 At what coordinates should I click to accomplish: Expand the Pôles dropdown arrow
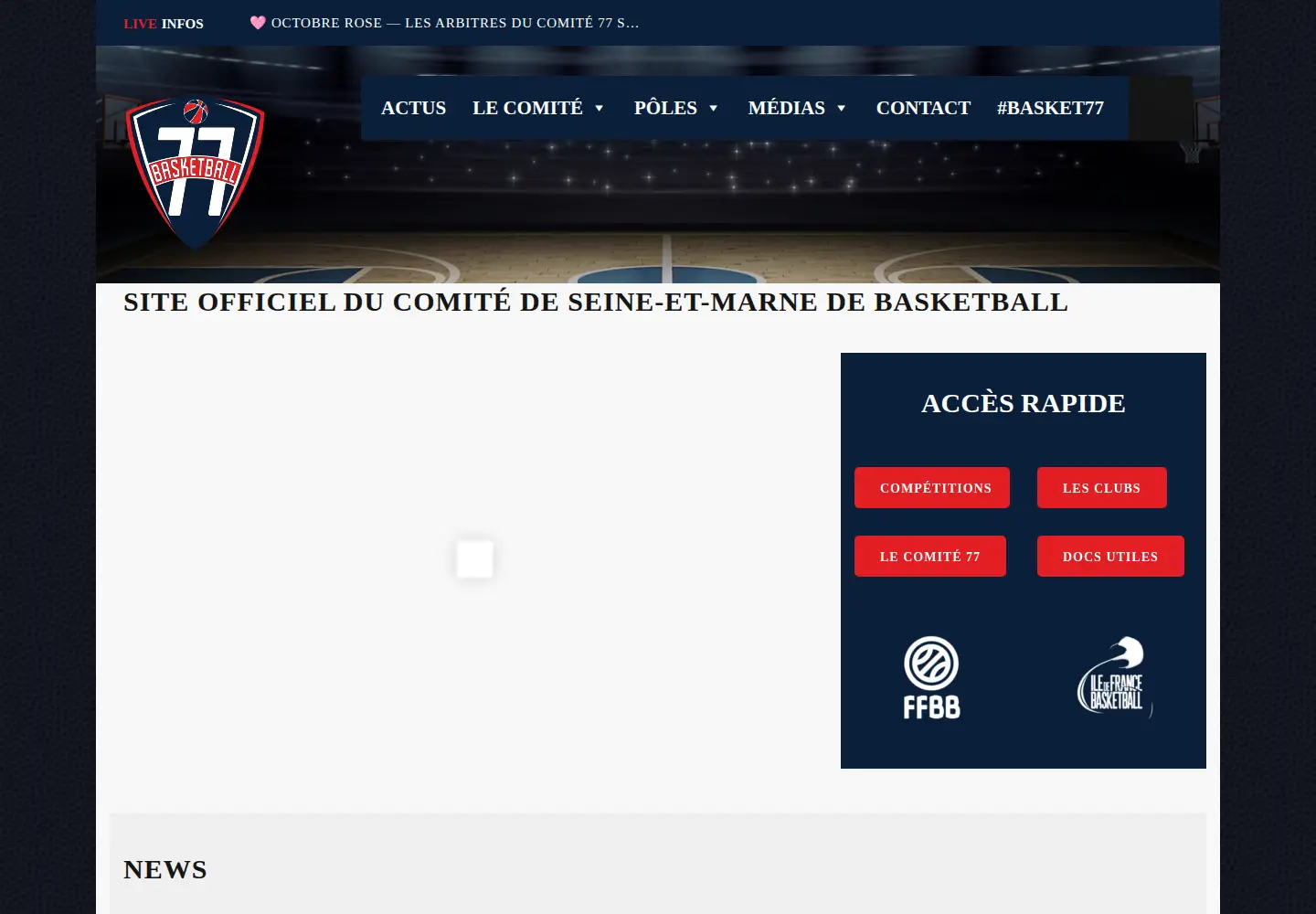tap(714, 108)
